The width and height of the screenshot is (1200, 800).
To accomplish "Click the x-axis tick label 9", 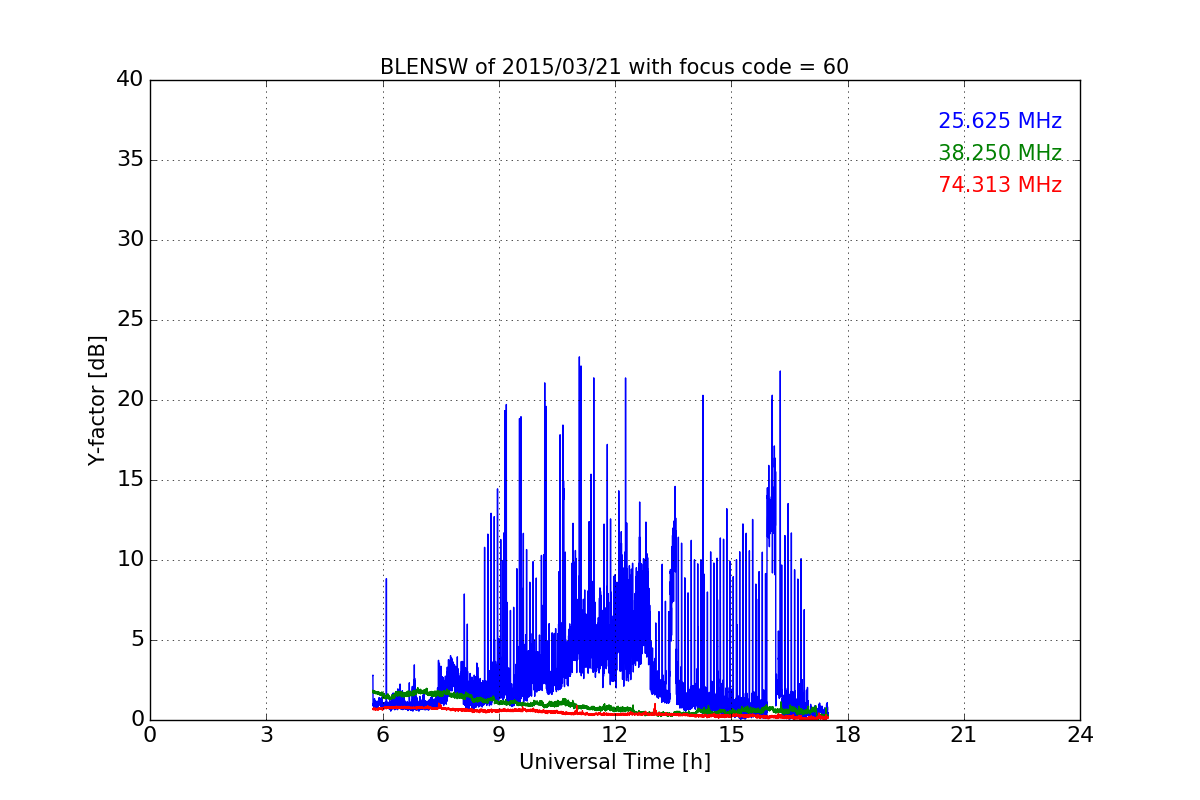I will [498, 735].
